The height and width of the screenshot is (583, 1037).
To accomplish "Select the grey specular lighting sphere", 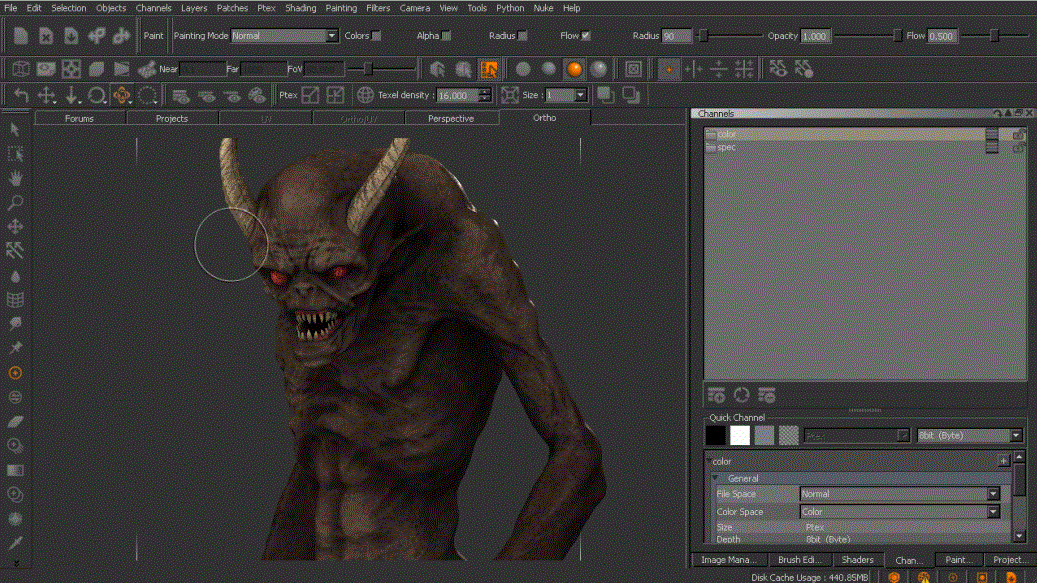I will [599, 69].
